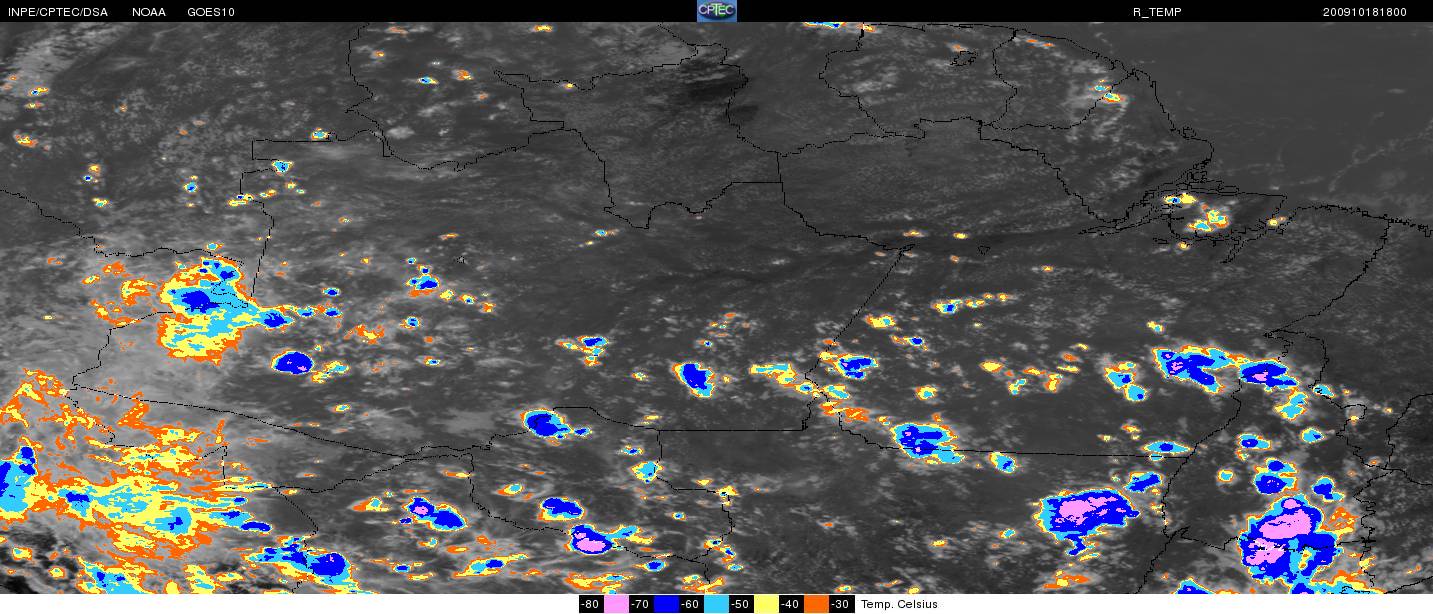Select the orange legend color swatch
1433x614 pixels.
pos(816,604)
